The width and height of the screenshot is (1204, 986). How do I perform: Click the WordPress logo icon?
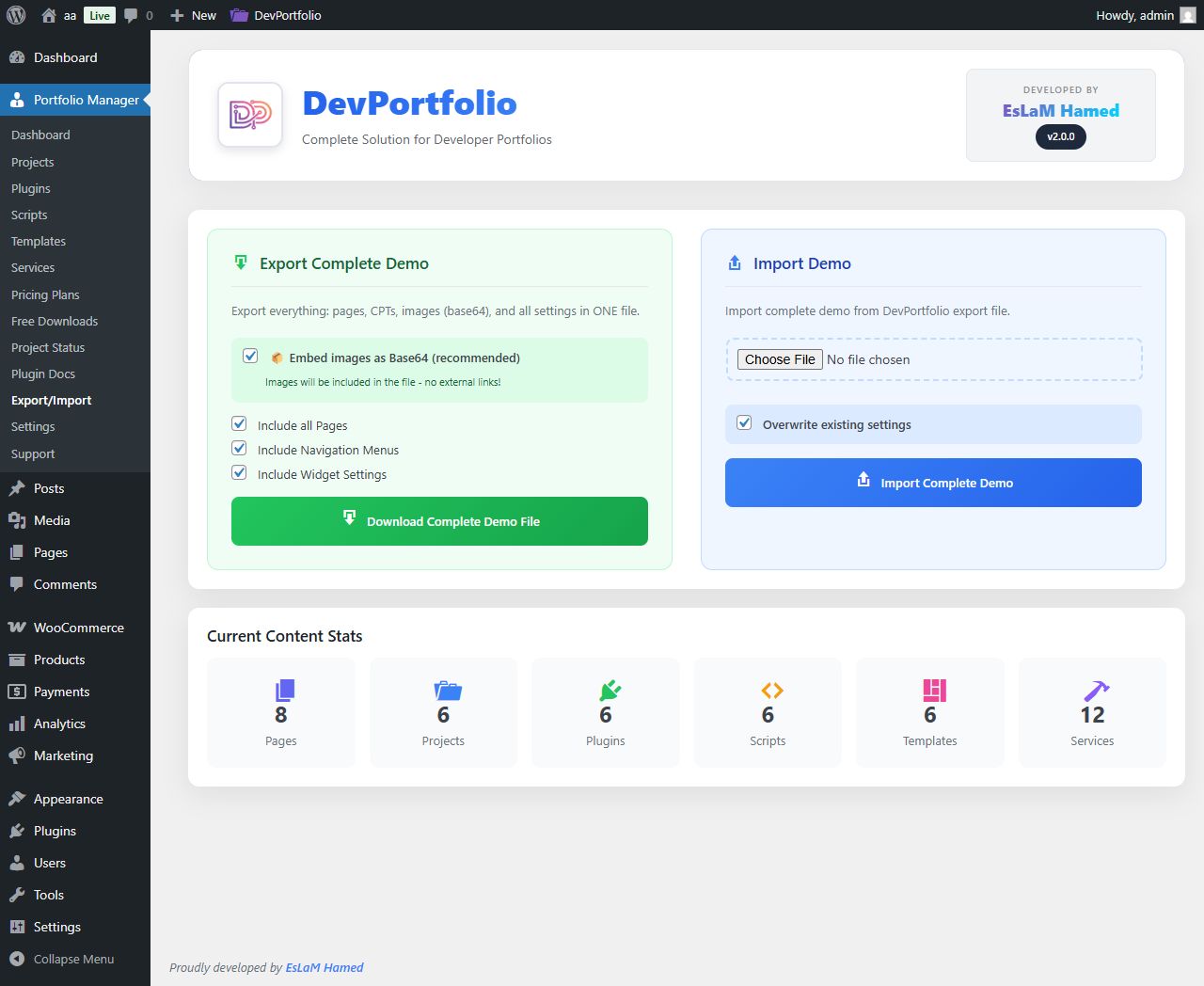pos(16,15)
